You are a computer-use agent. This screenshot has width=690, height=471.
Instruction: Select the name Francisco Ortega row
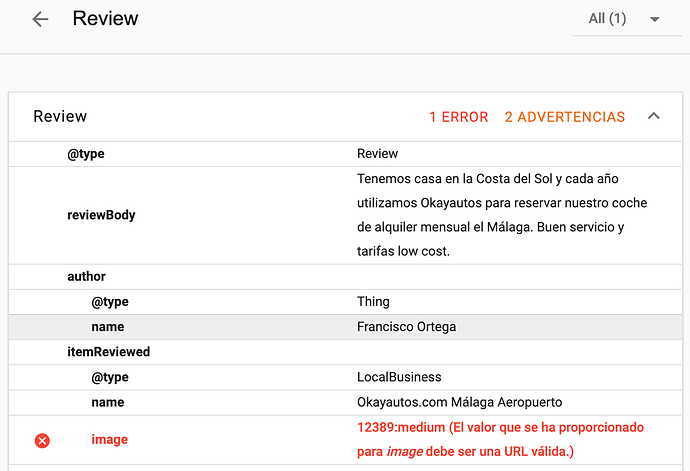pos(345,327)
